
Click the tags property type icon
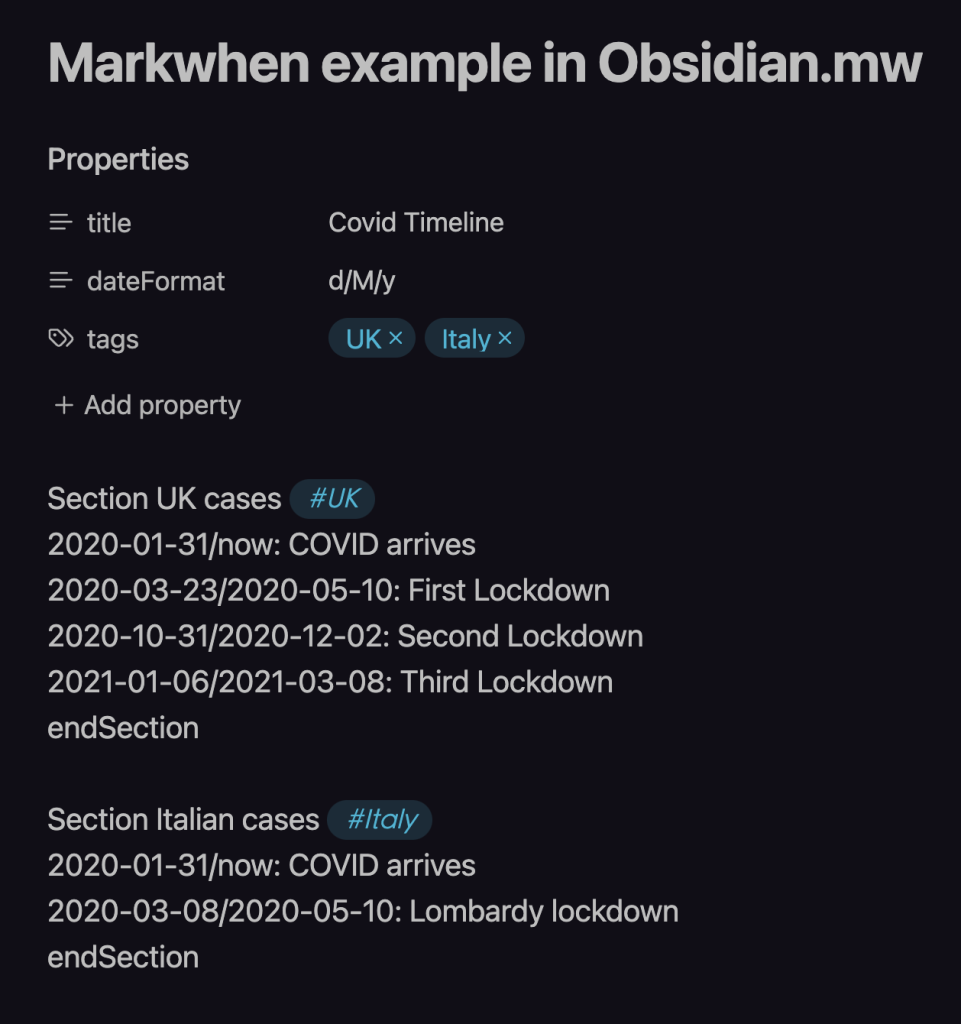click(62, 338)
